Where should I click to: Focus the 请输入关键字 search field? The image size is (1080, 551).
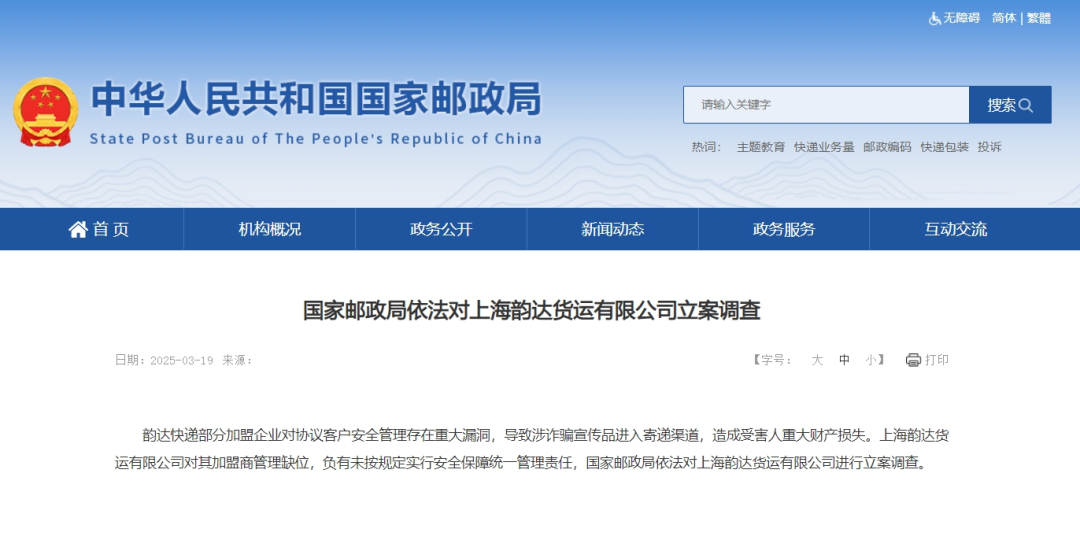coord(826,105)
